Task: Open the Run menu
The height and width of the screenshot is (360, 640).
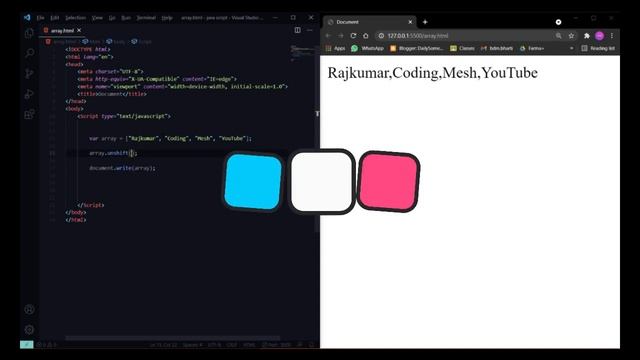Action: (x=126, y=18)
